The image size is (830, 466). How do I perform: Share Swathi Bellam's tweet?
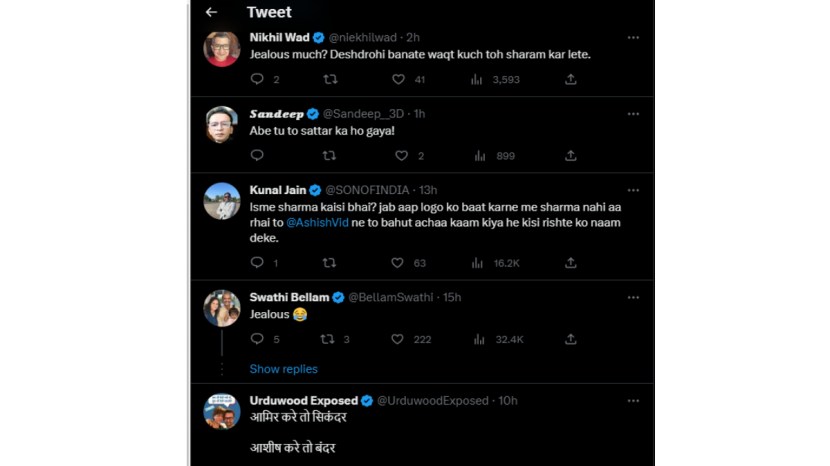click(x=571, y=340)
